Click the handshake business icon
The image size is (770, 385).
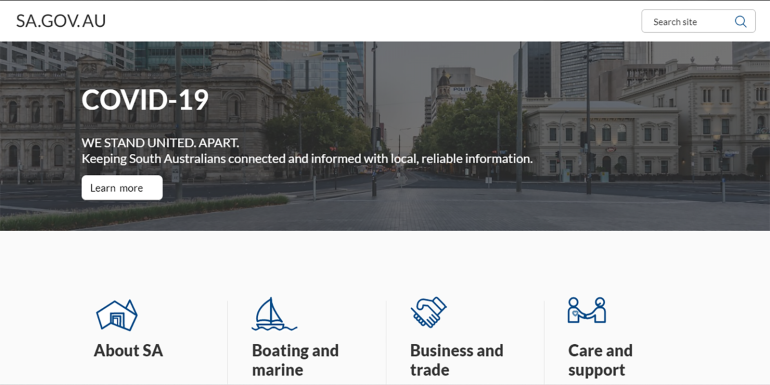click(x=428, y=312)
